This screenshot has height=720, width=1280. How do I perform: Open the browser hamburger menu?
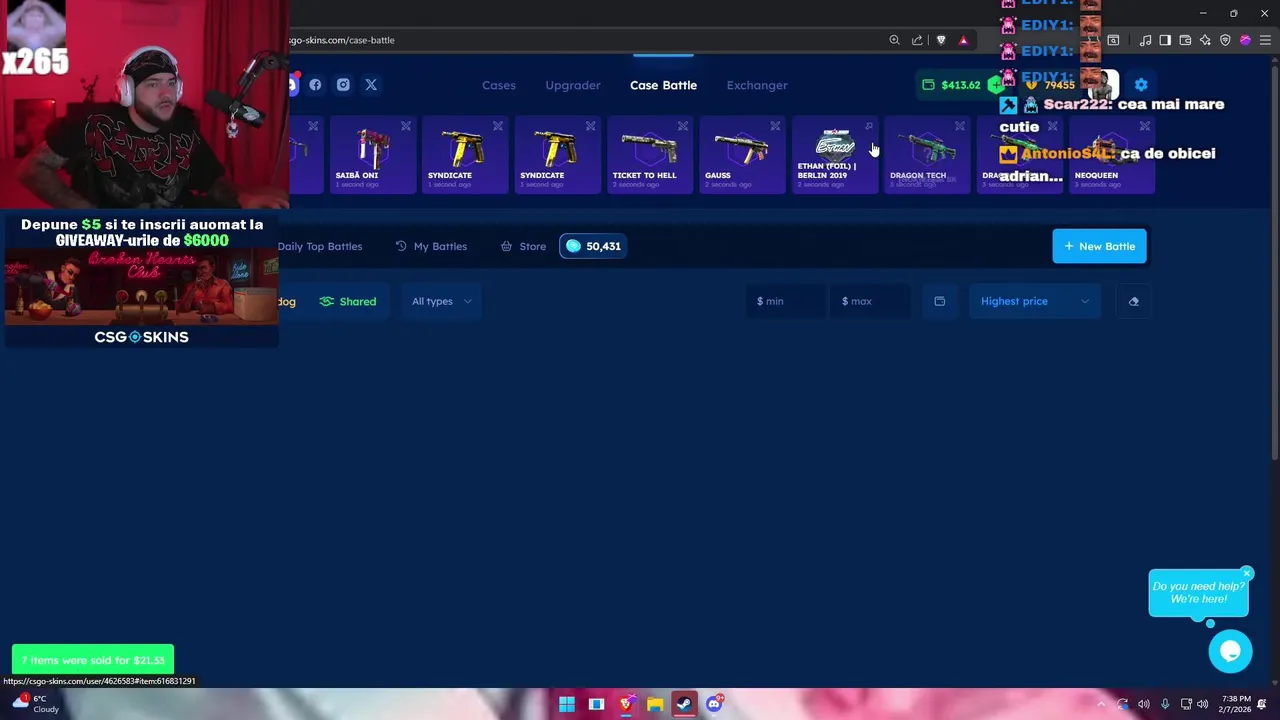[1265, 40]
